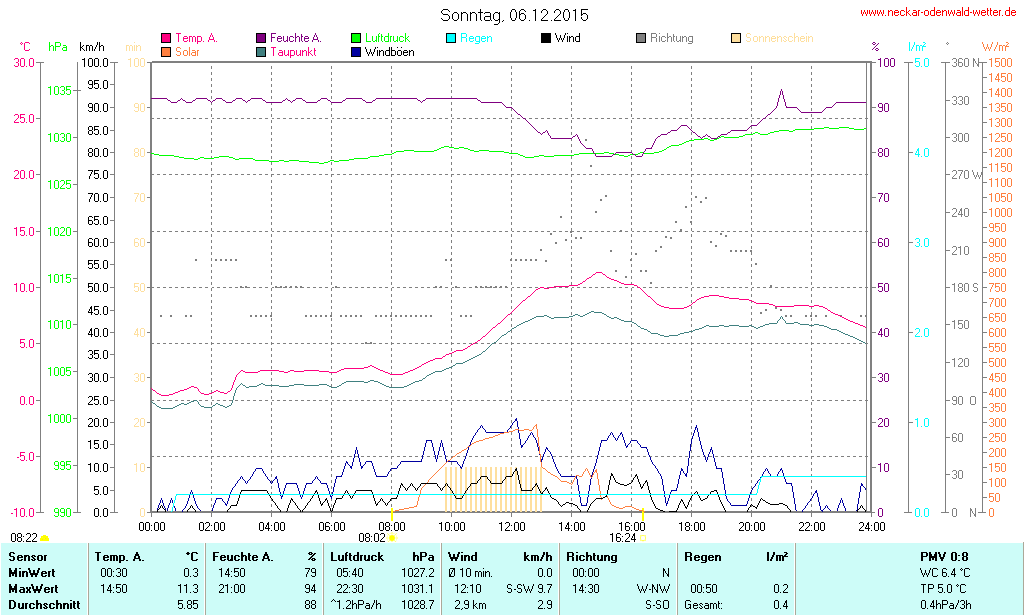Click the pink Temp. A. legend swatch

pyautogui.click(x=166, y=38)
